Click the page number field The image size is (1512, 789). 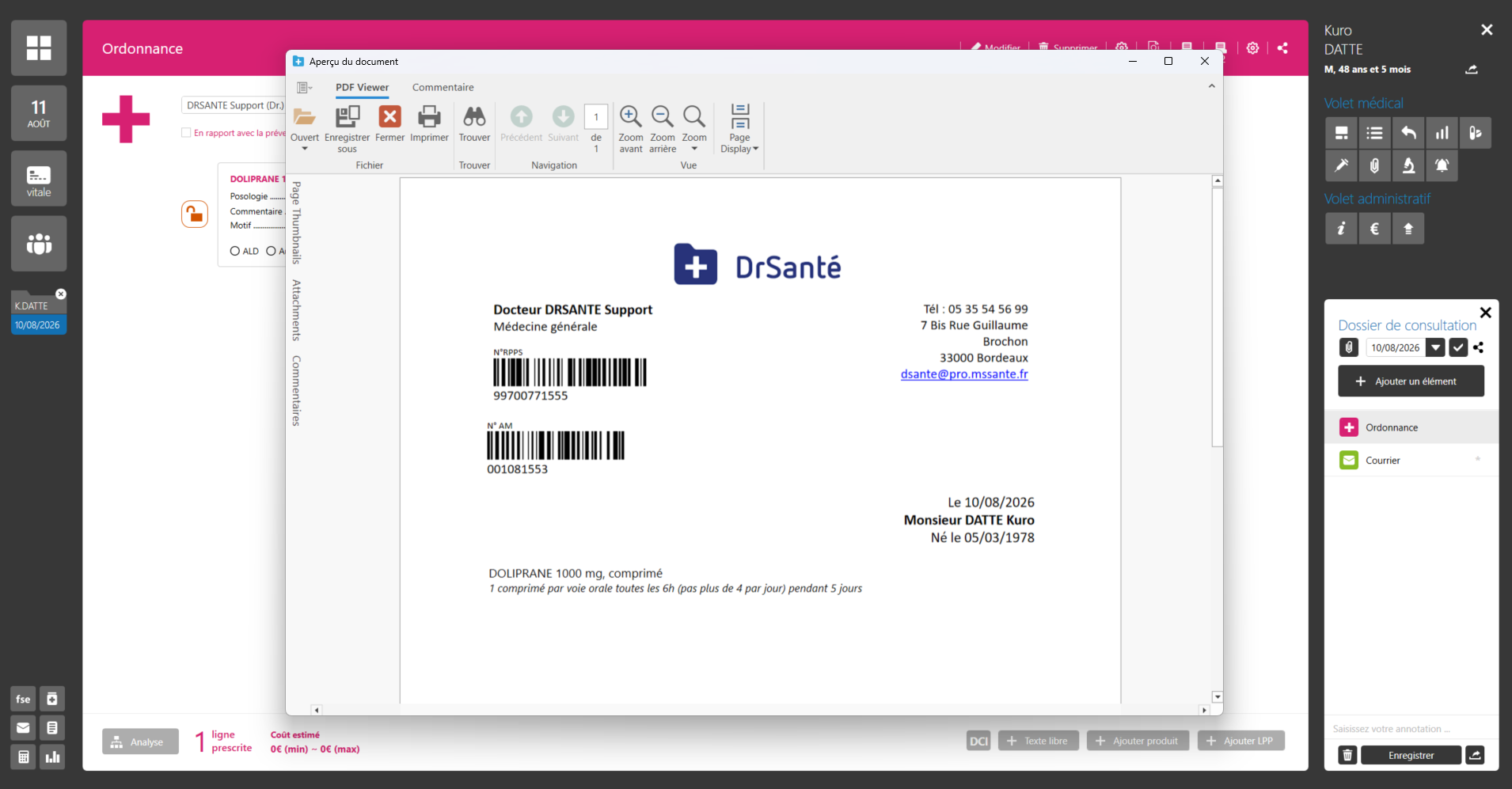point(596,117)
